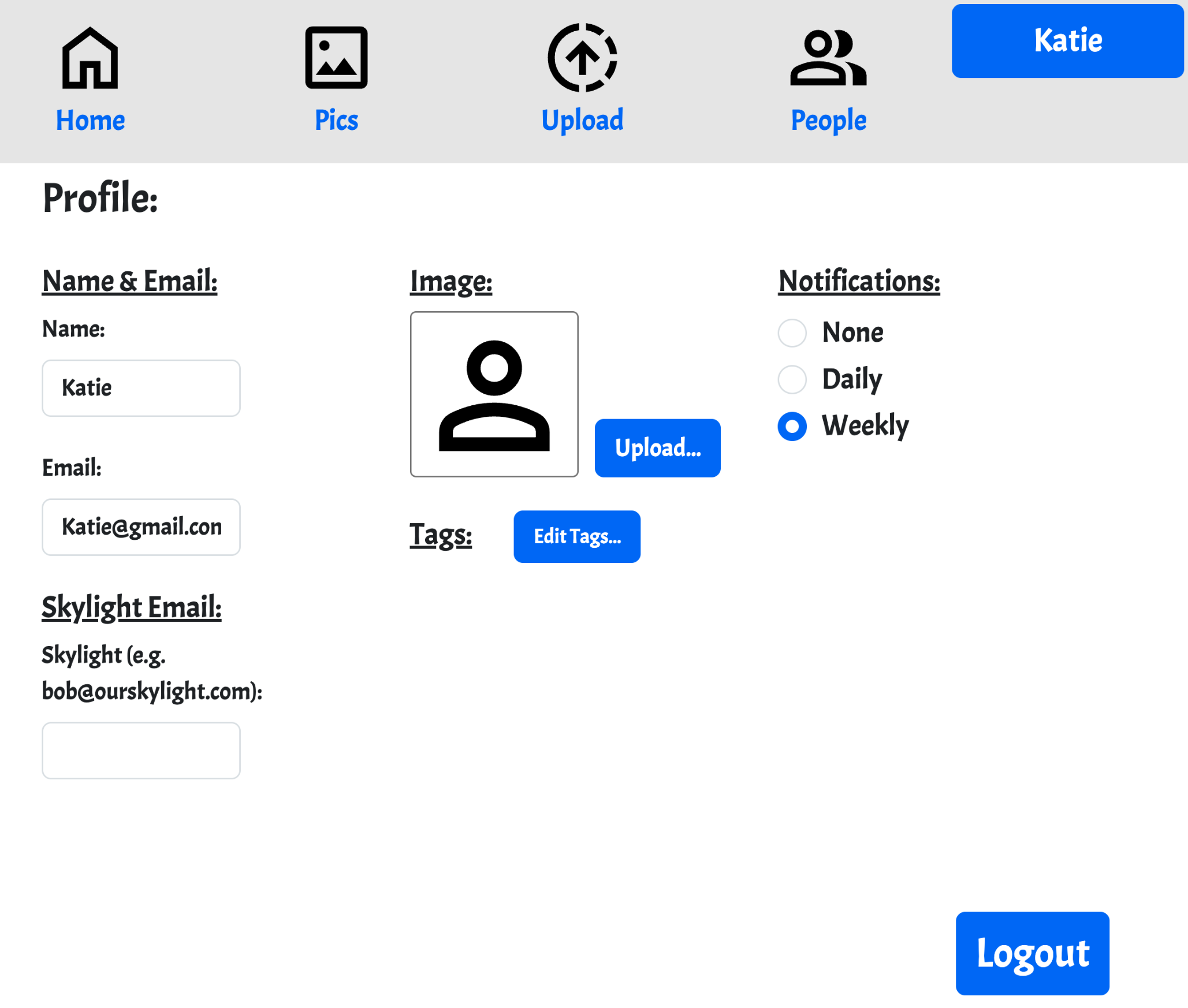The height and width of the screenshot is (1008, 1188).
Task: Open the Home nav link text
Action: pyautogui.click(x=90, y=121)
